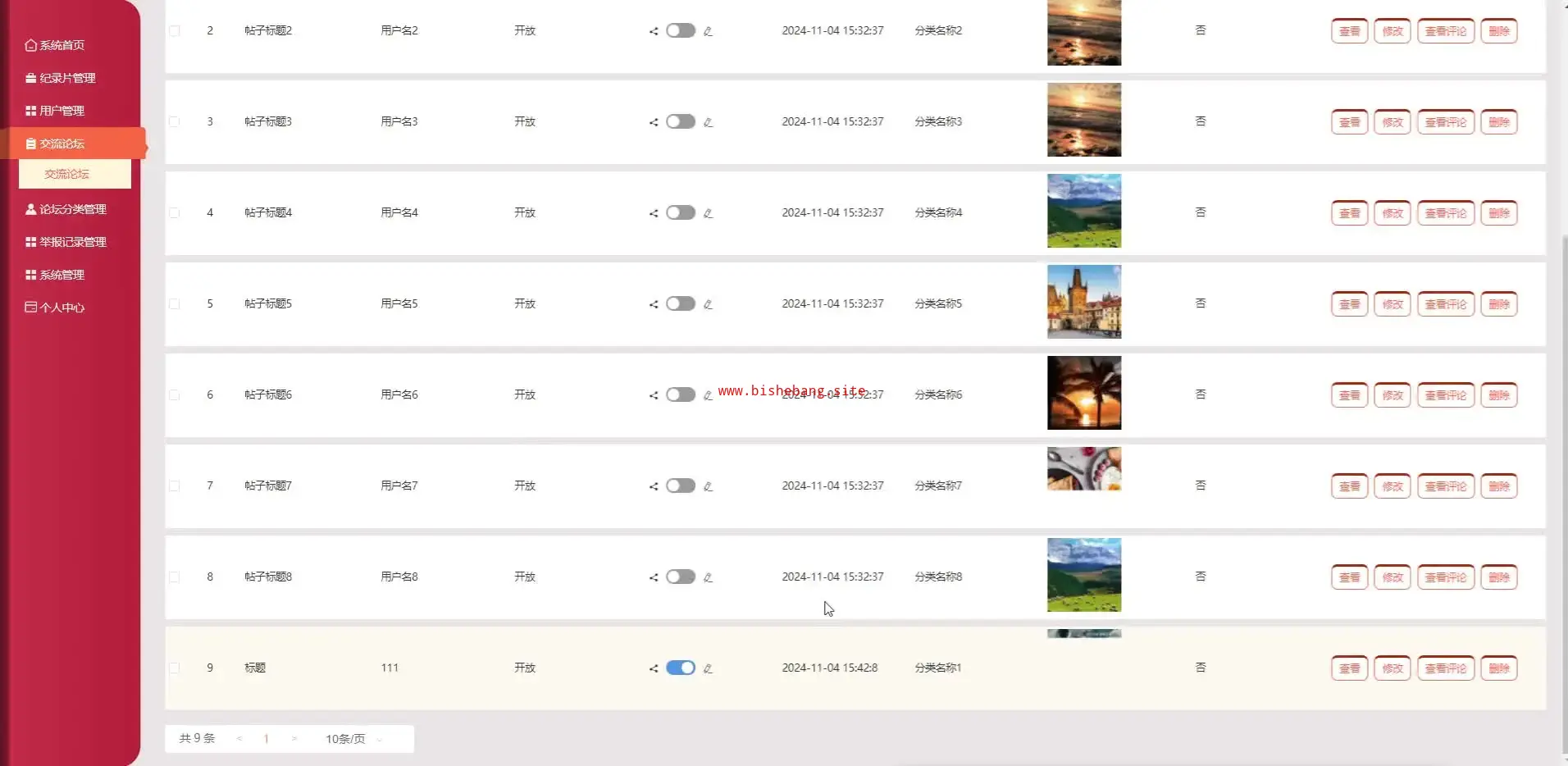Click the 用户名5 cell
The image size is (1568, 766).
[399, 303]
